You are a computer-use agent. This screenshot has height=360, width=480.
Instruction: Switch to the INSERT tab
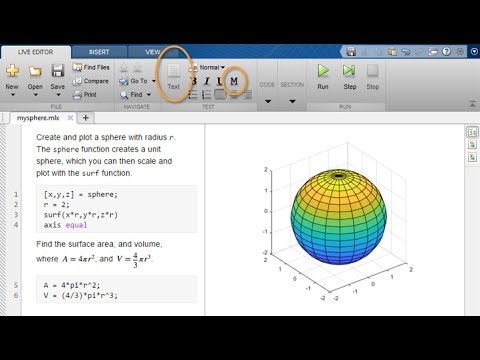[99, 52]
